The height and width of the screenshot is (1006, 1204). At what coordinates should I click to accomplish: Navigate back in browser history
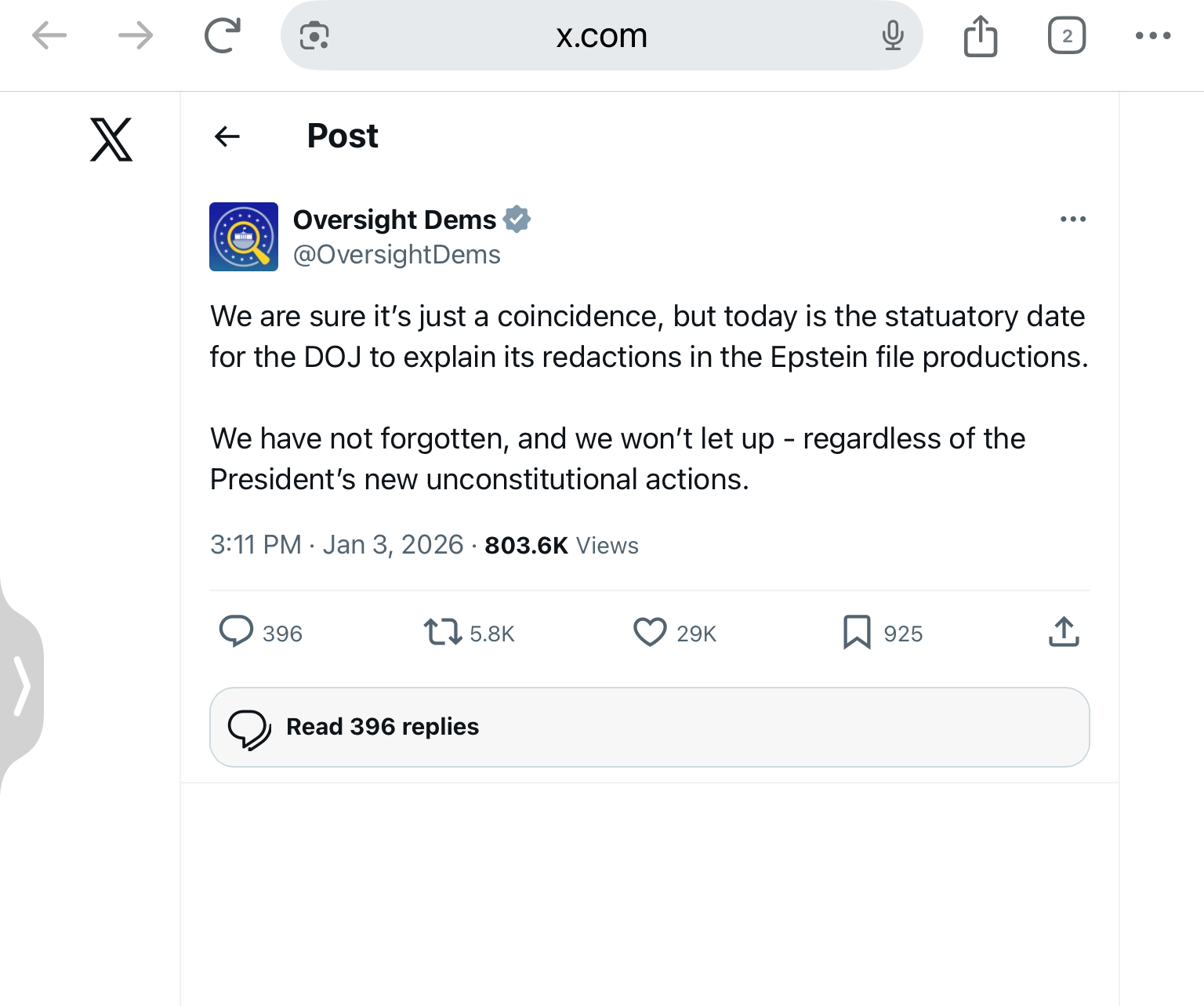(x=49, y=36)
